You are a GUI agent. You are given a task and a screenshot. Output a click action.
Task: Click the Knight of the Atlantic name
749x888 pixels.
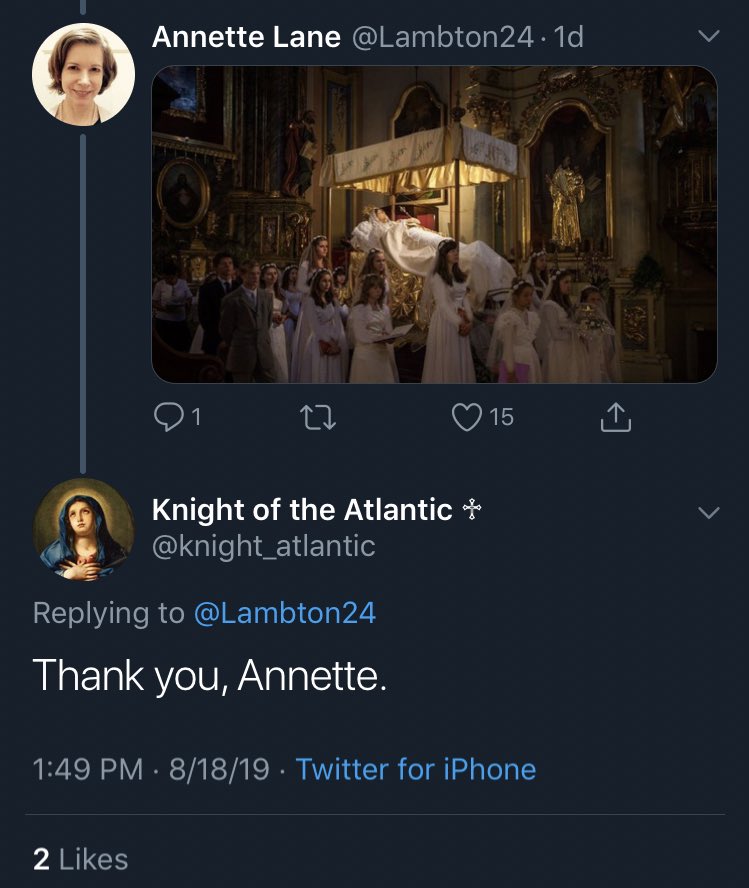coord(302,510)
